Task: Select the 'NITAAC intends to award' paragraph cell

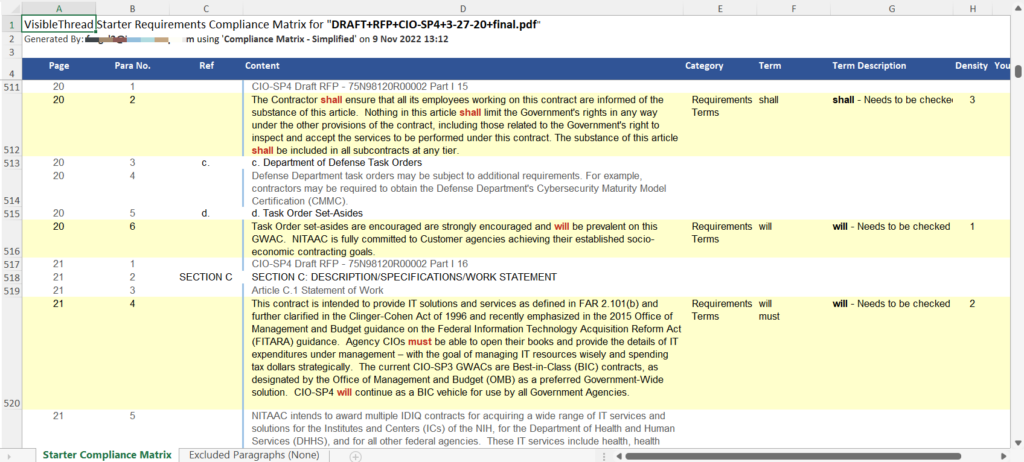Action: point(463,428)
